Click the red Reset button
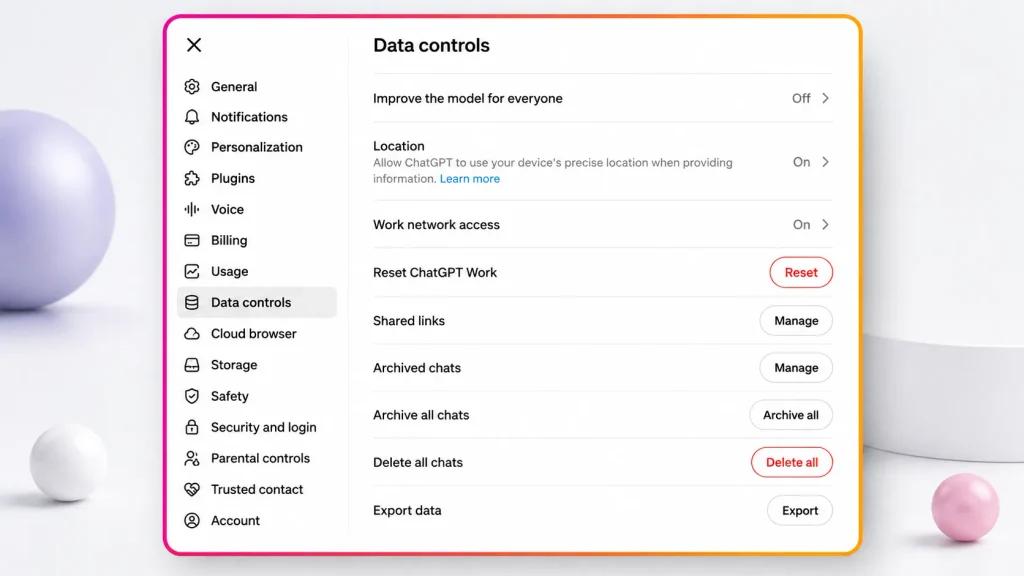This screenshot has width=1024, height=576. [x=801, y=272]
